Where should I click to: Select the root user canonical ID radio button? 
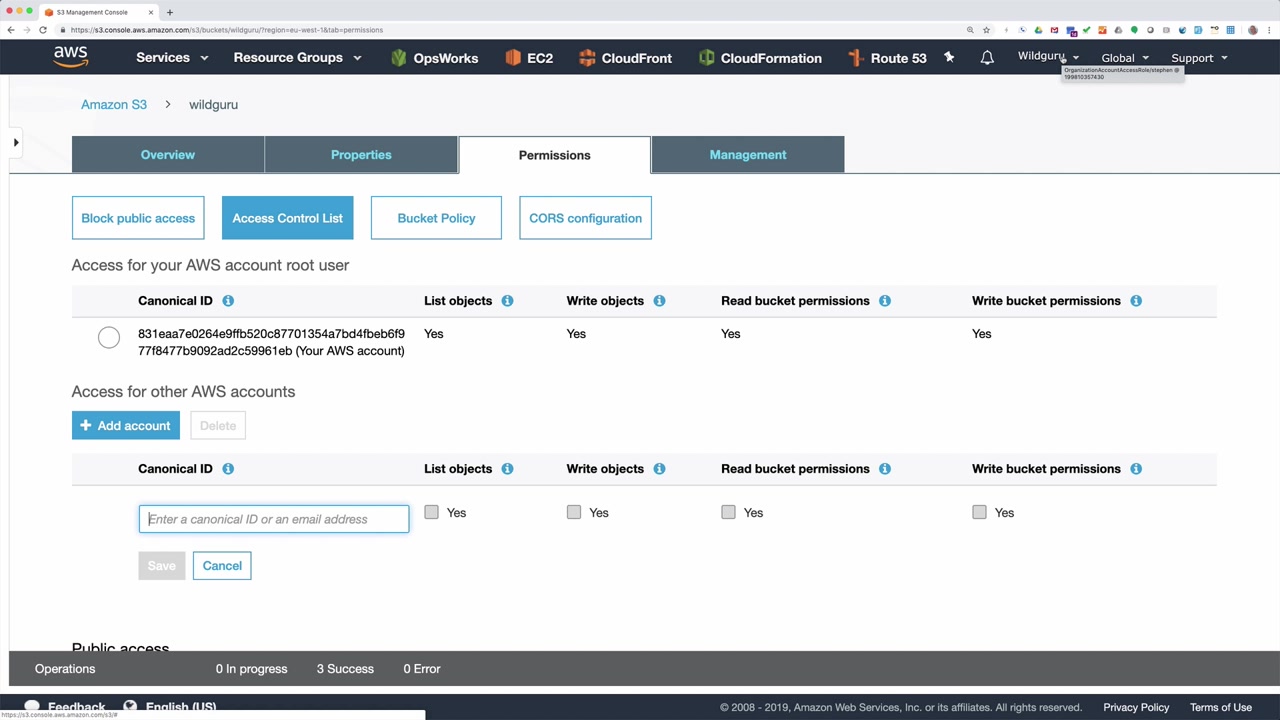109,338
